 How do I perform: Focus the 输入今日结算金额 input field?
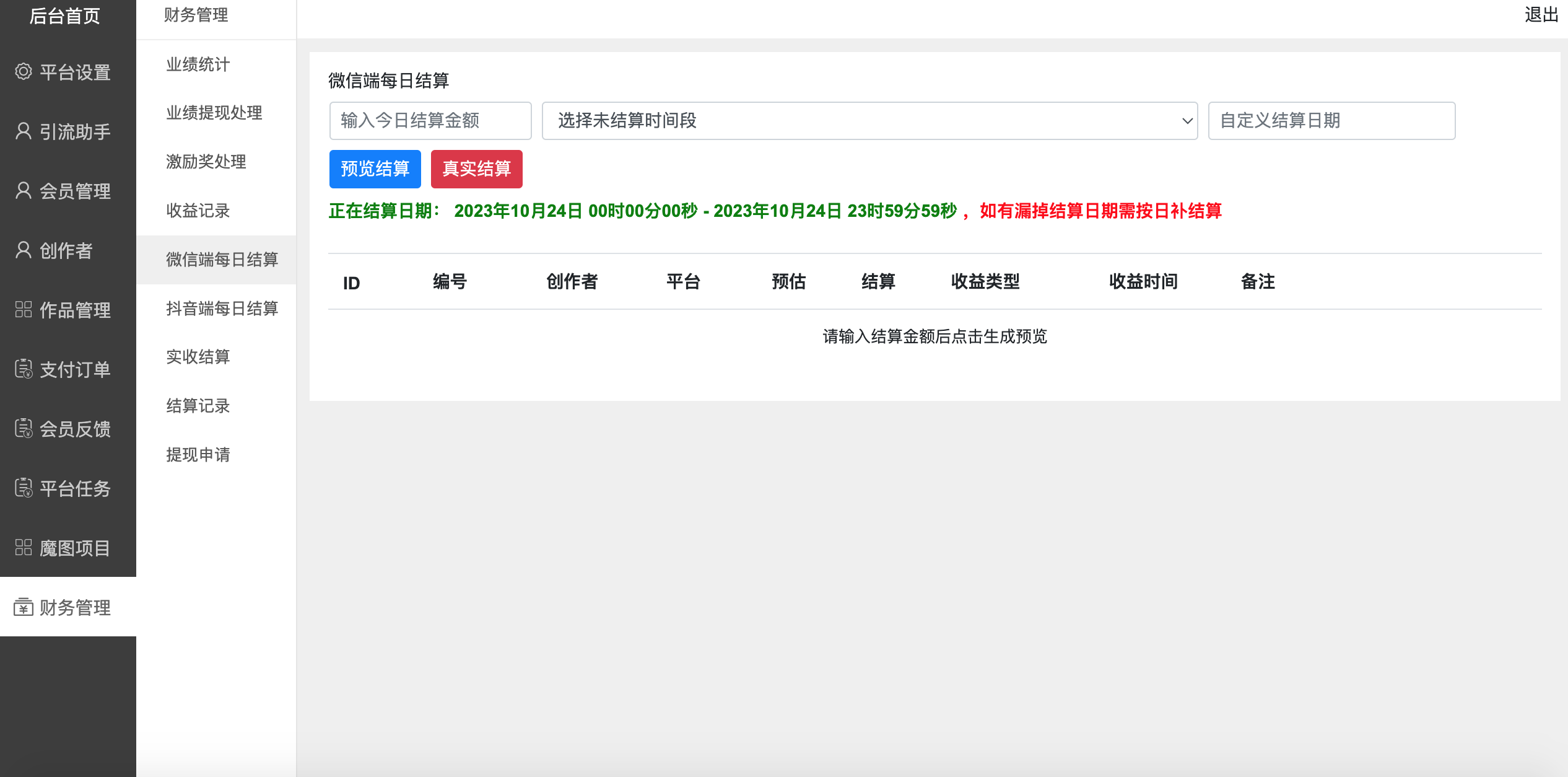tap(430, 121)
